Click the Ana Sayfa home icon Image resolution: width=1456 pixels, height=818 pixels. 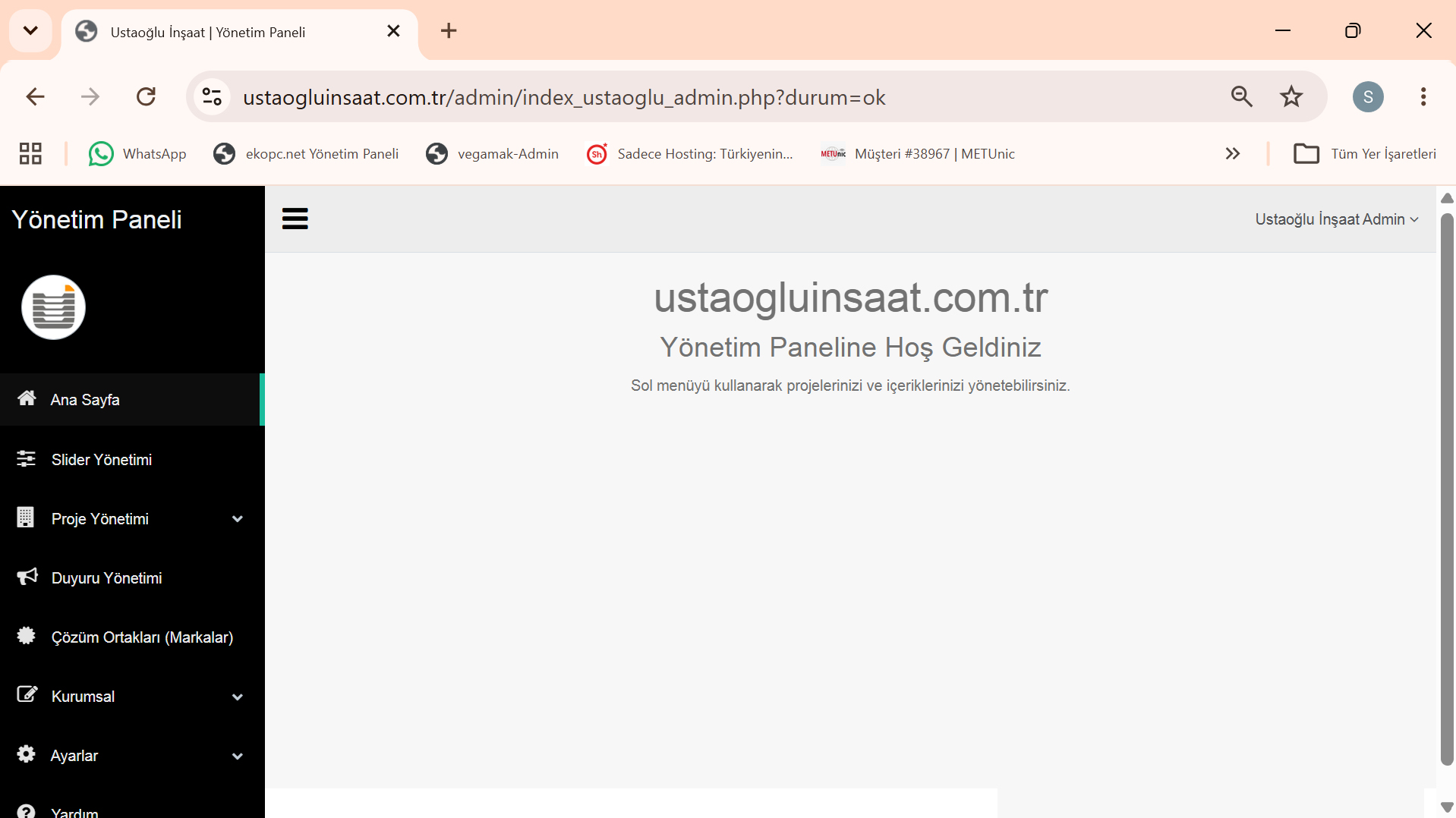tap(27, 398)
